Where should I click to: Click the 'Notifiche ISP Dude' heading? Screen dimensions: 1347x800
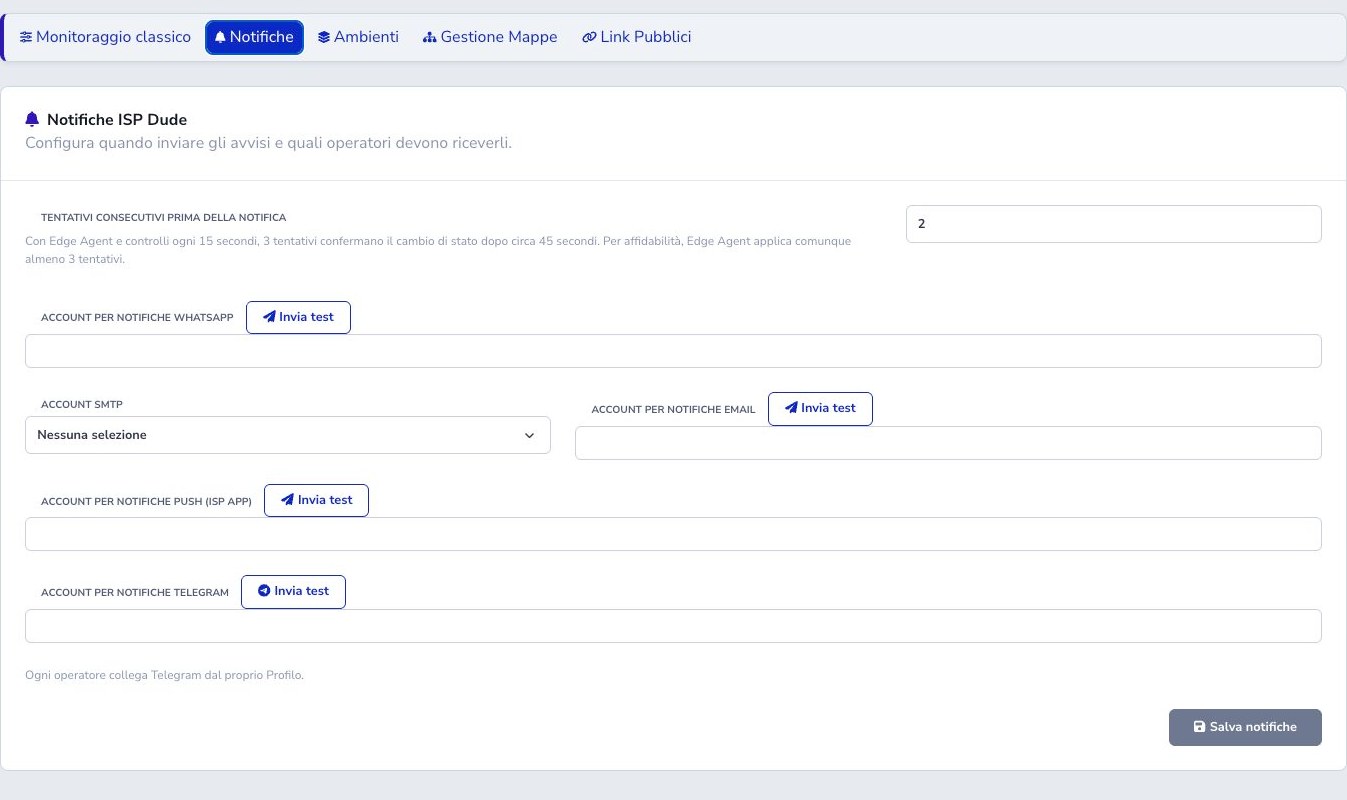(117, 120)
